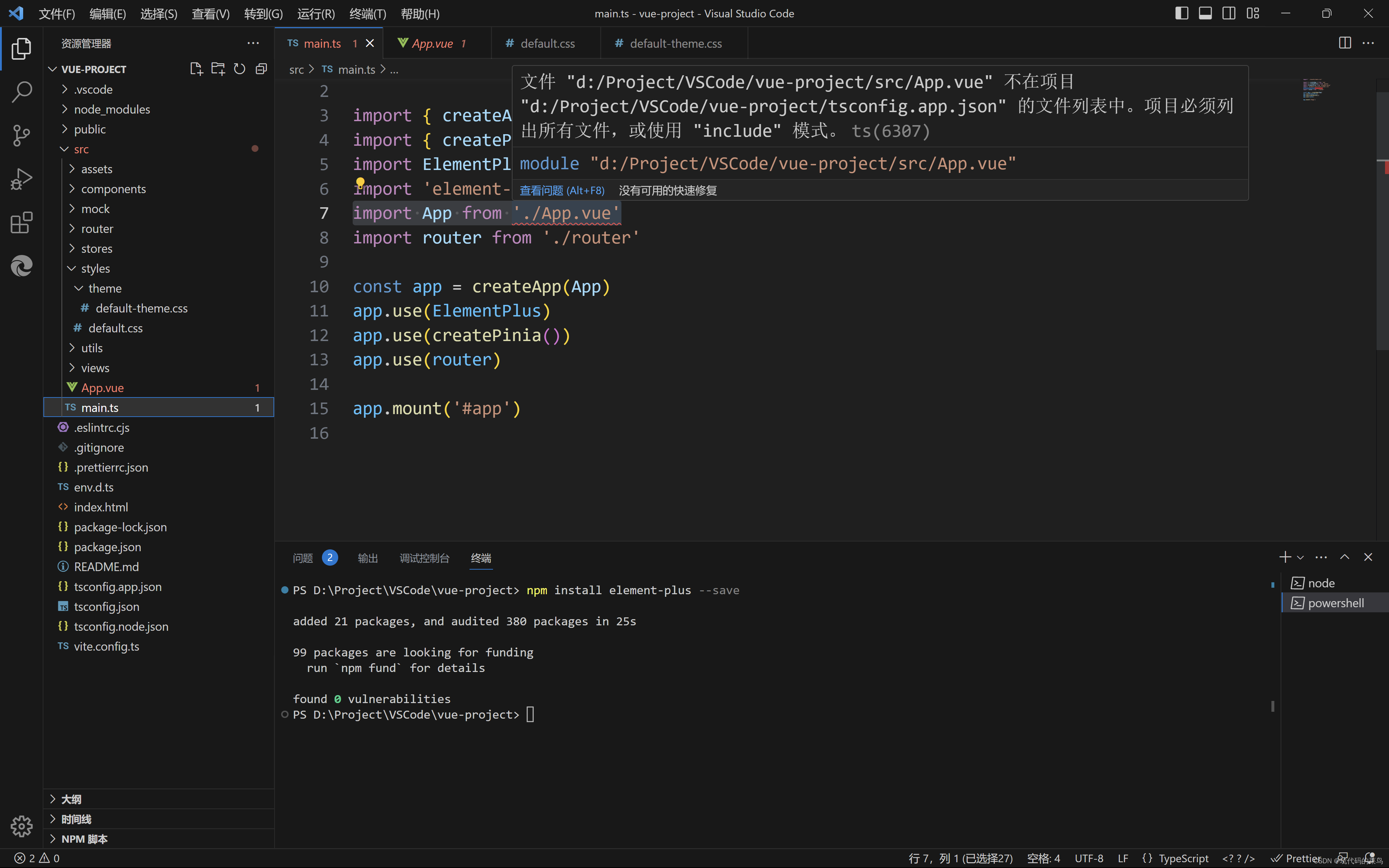Click the TypeScript language mode in status bar
This screenshot has height=868, width=1389.
(x=1183, y=858)
